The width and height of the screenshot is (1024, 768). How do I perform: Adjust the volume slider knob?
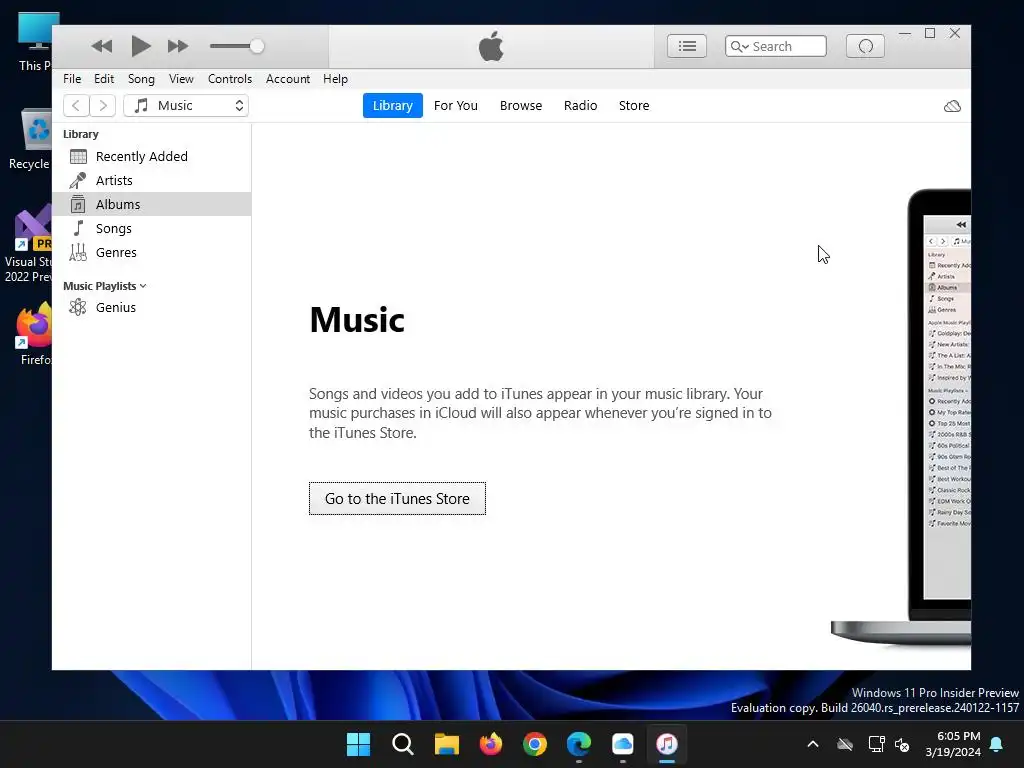click(x=257, y=46)
